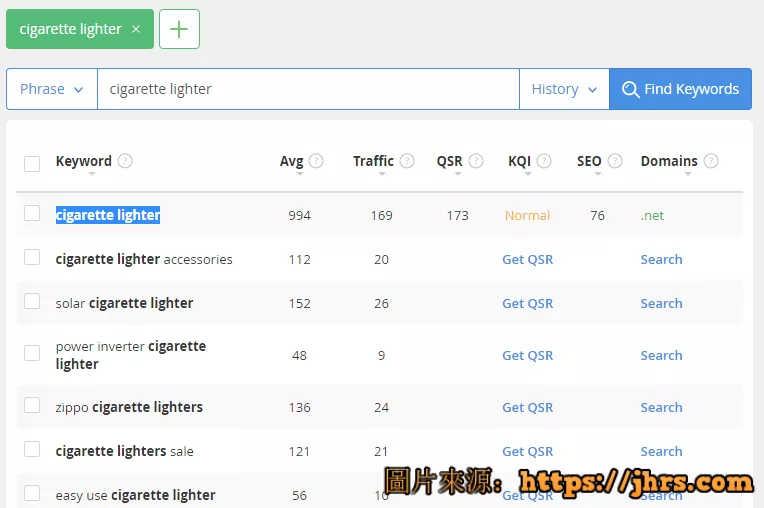Click the help icon beside Avg column
The image size is (764, 508).
pyautogui.click(x=316, y=161)
